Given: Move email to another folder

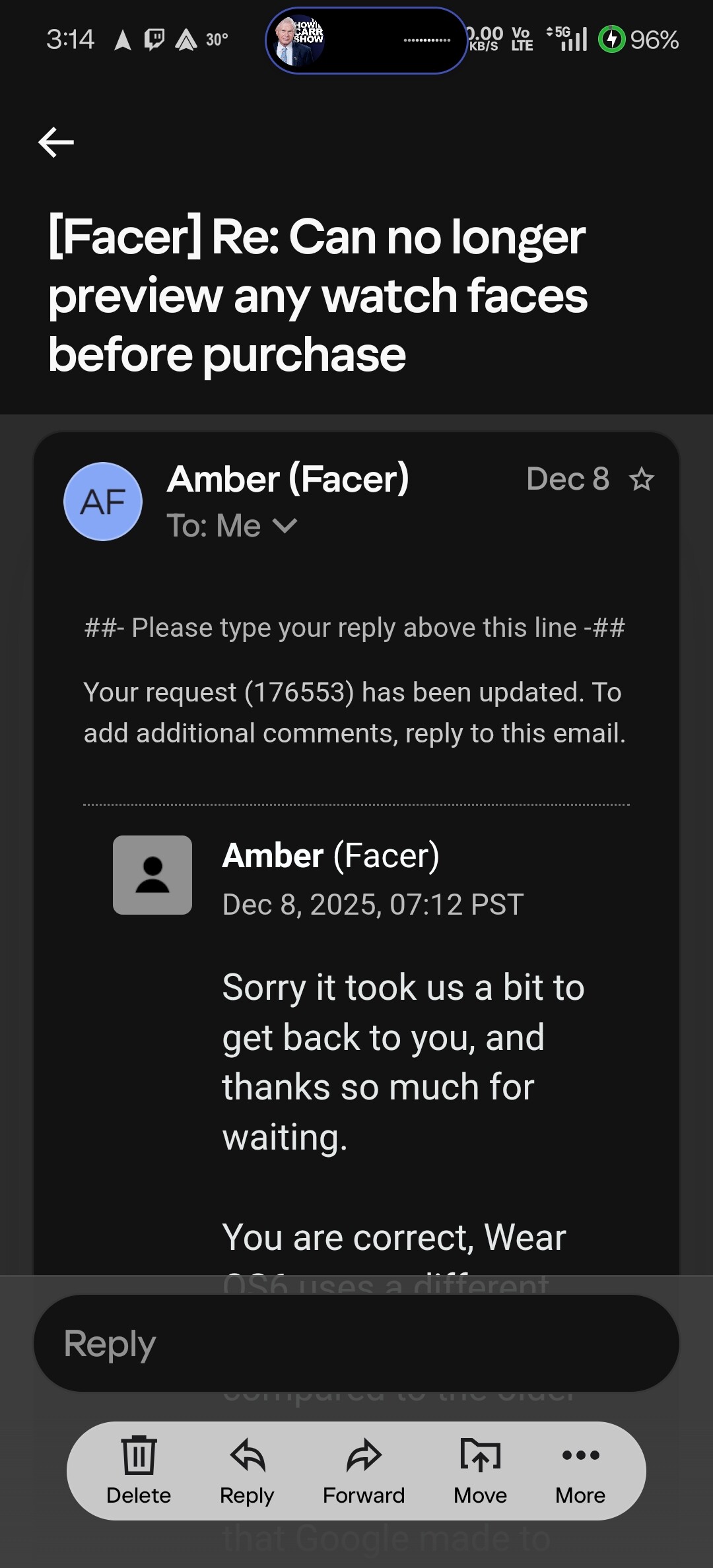Looking at the screenshot, I should [480, 1470].
